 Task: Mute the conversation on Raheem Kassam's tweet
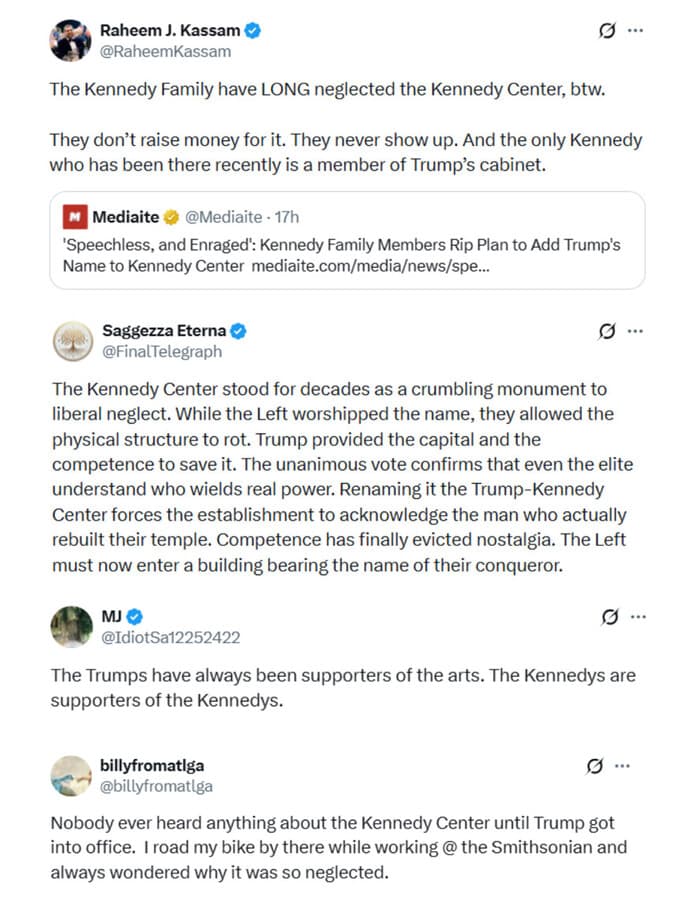coord(609,30)
